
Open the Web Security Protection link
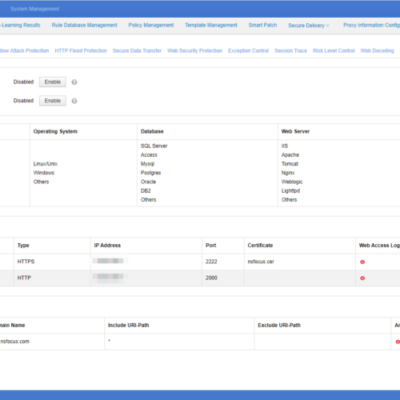pyautogui.click(x=195, y=51)
